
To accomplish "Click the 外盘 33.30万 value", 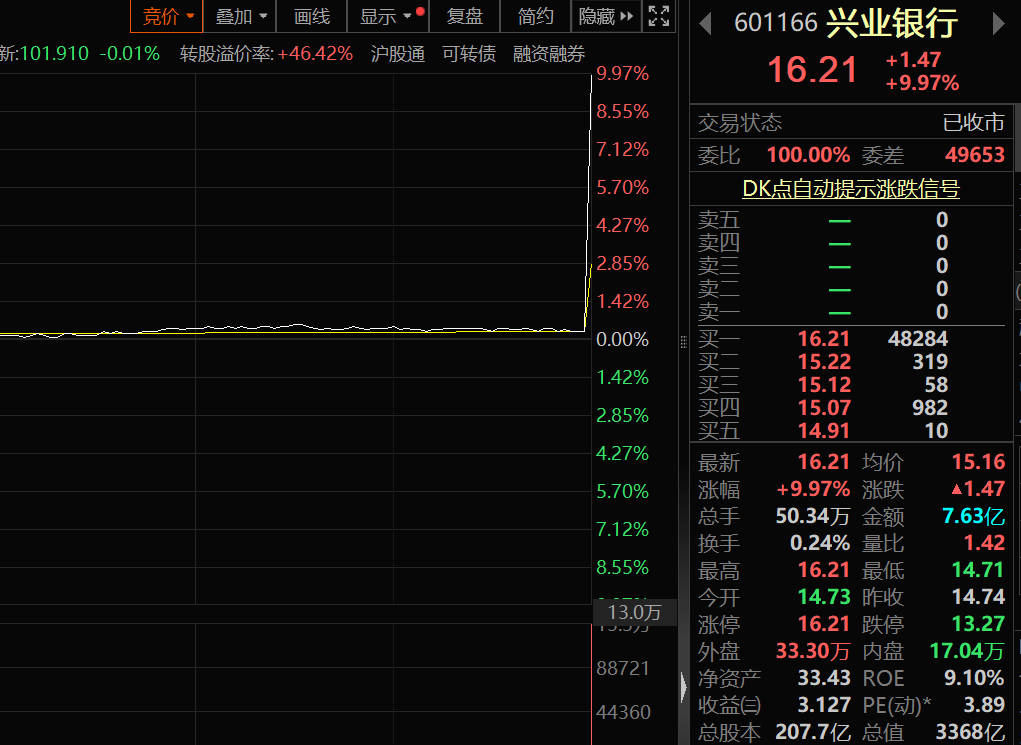I will click(813, 651).
